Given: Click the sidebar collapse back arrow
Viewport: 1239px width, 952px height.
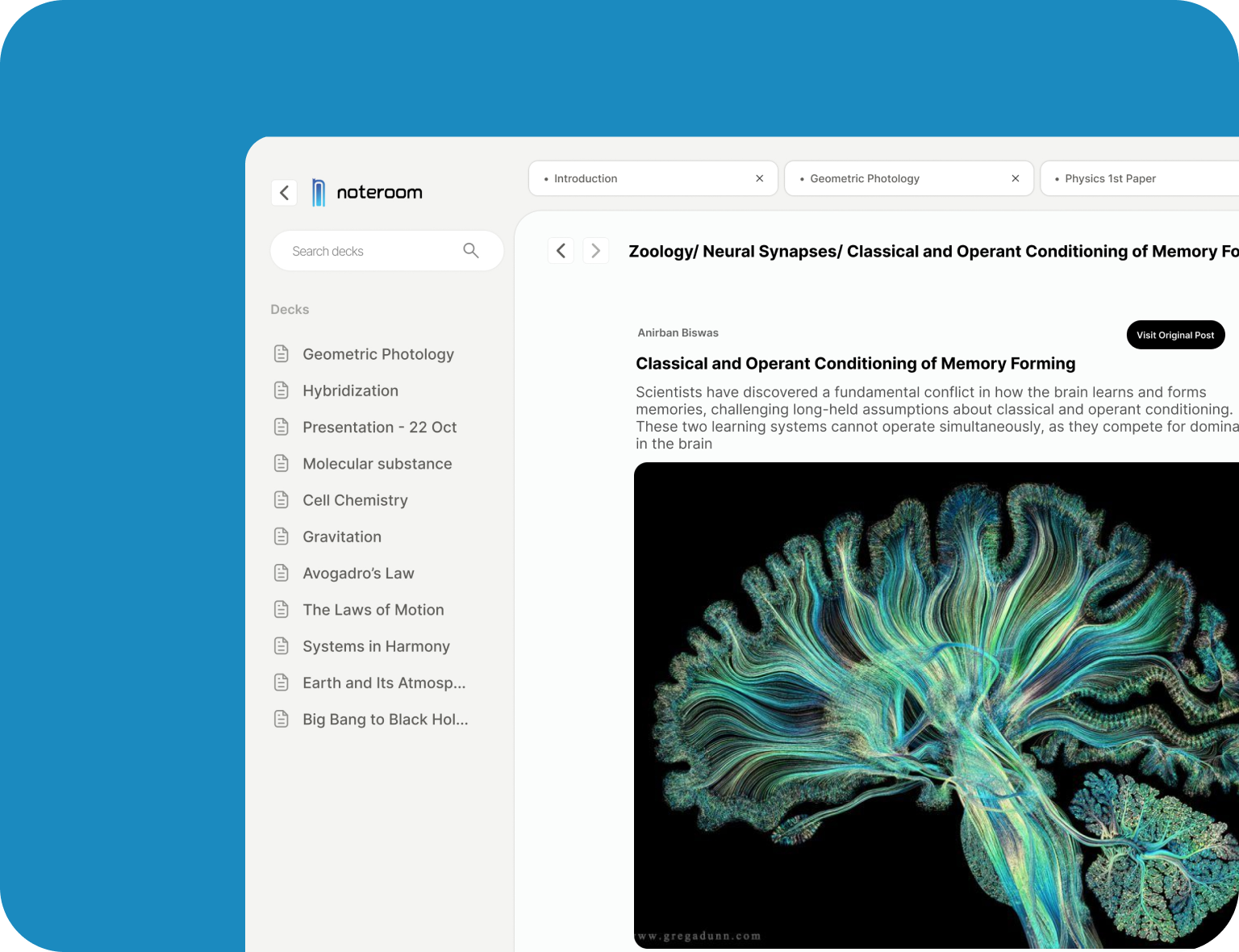Looking at the screenshot, I should [284, 193].
